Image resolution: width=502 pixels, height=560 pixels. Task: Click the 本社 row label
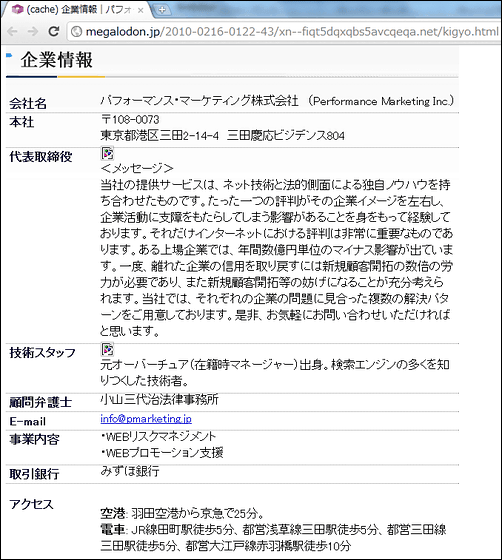point(22,122)
